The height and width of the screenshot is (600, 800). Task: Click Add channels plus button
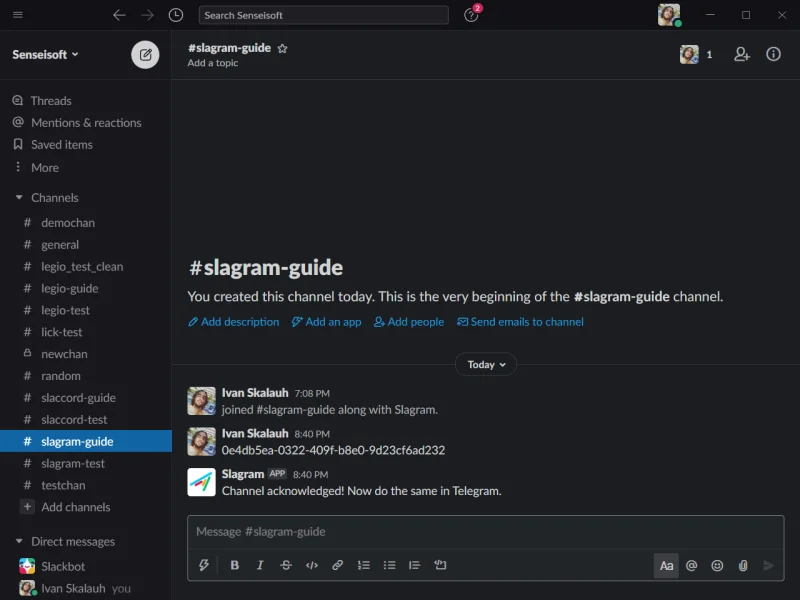point(27,507)
